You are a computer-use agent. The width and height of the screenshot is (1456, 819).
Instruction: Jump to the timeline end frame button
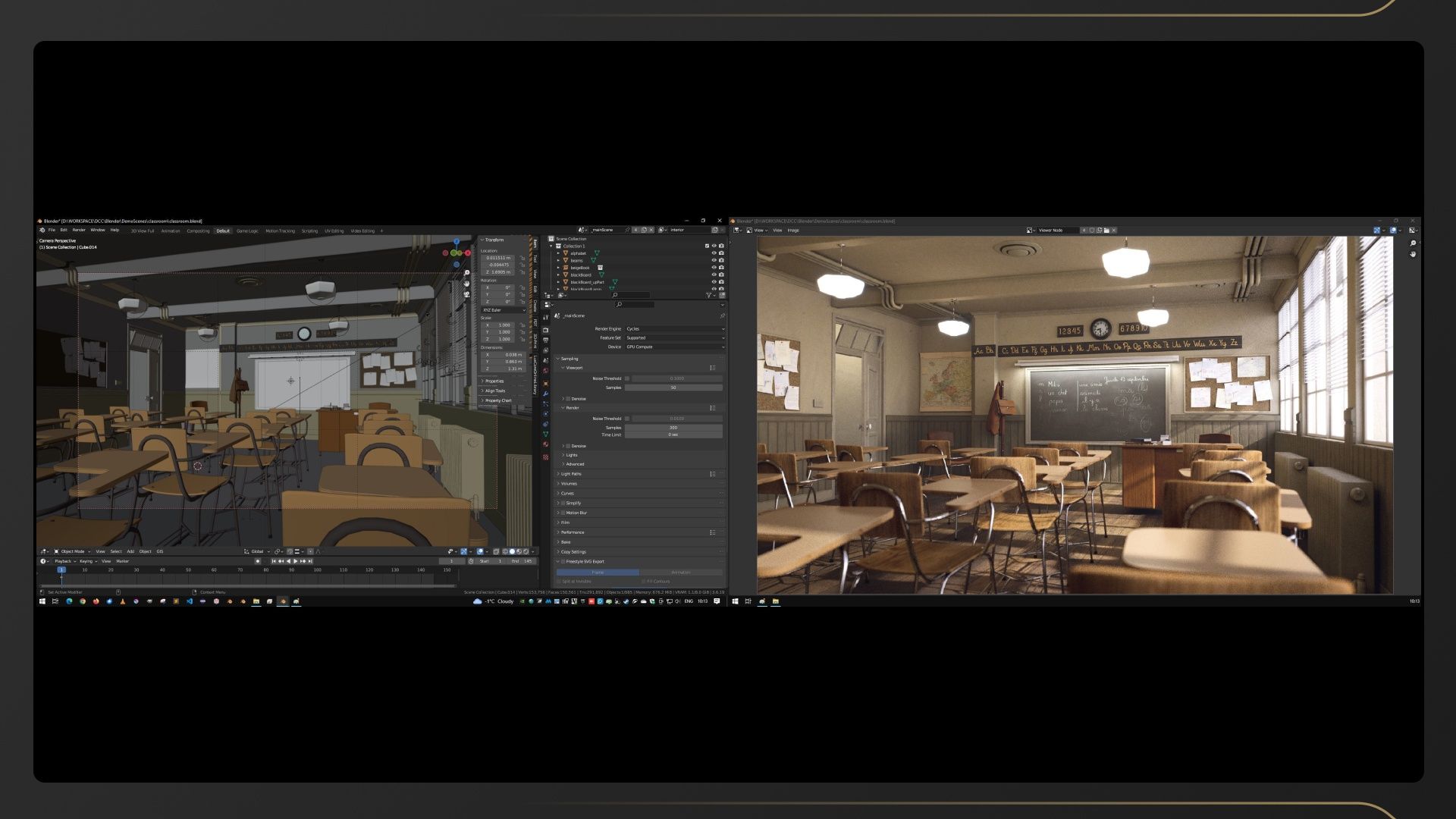pyautogui.click(x=310, y=561)
